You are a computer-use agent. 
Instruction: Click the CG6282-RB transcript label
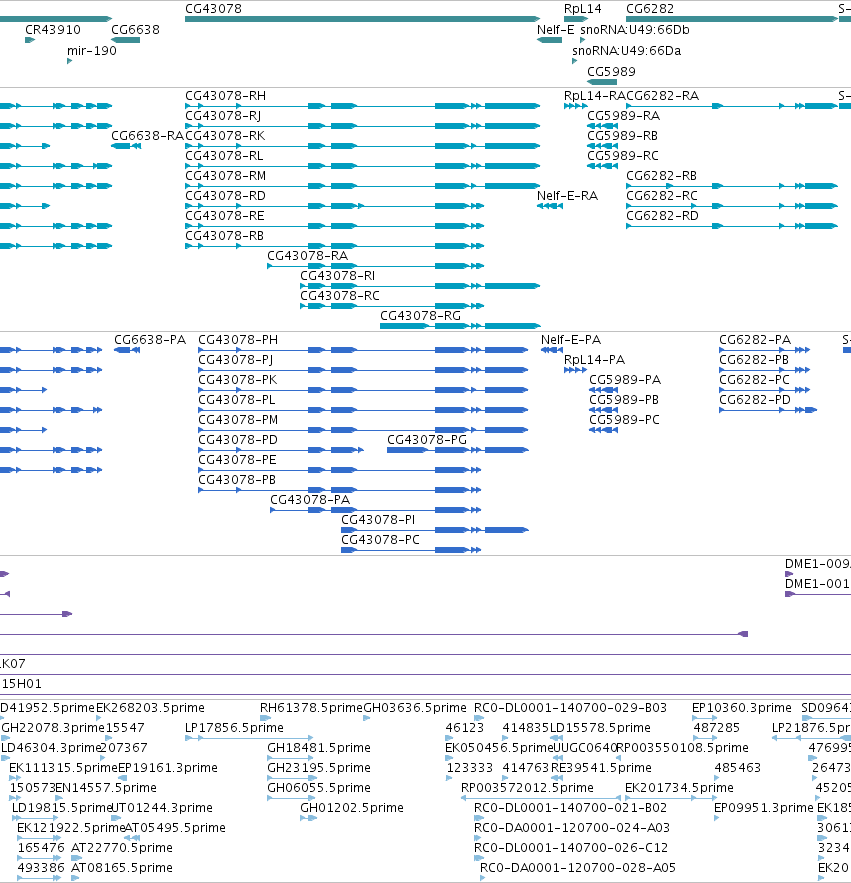pyautogui.click(x=662, y=176)
